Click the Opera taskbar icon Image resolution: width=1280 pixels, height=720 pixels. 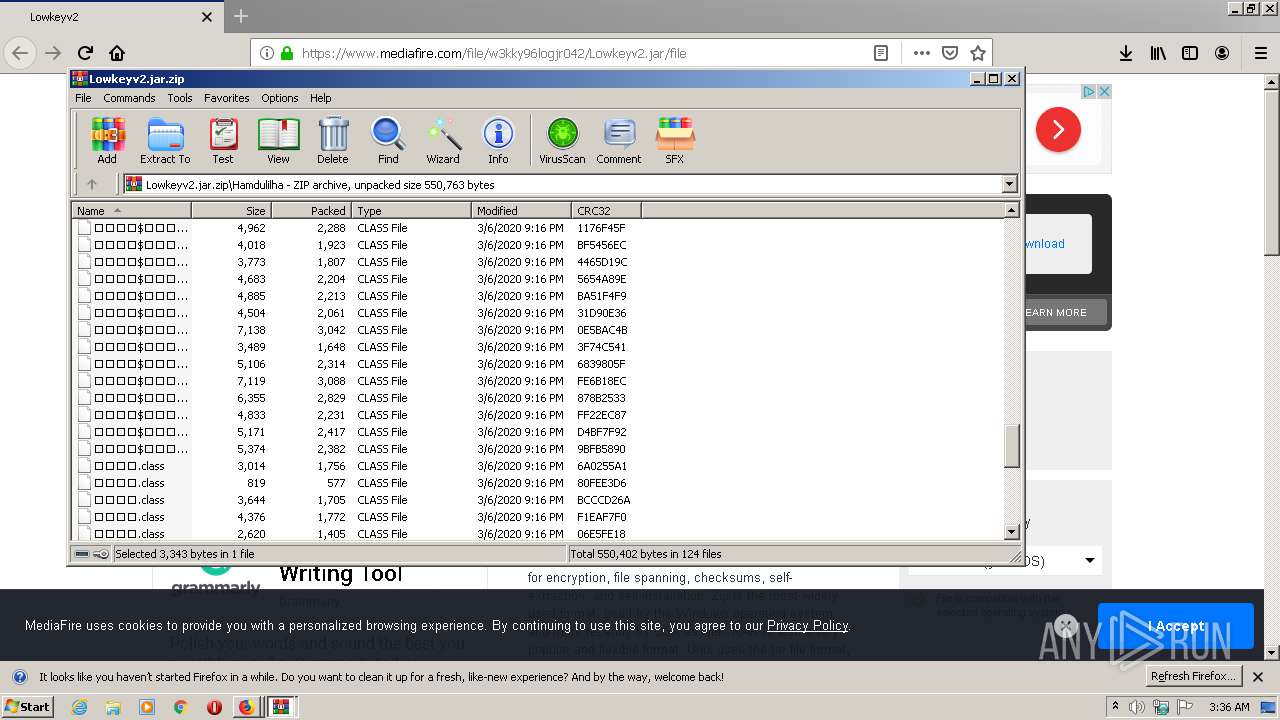pyautogui.click(x=213, y=707)
